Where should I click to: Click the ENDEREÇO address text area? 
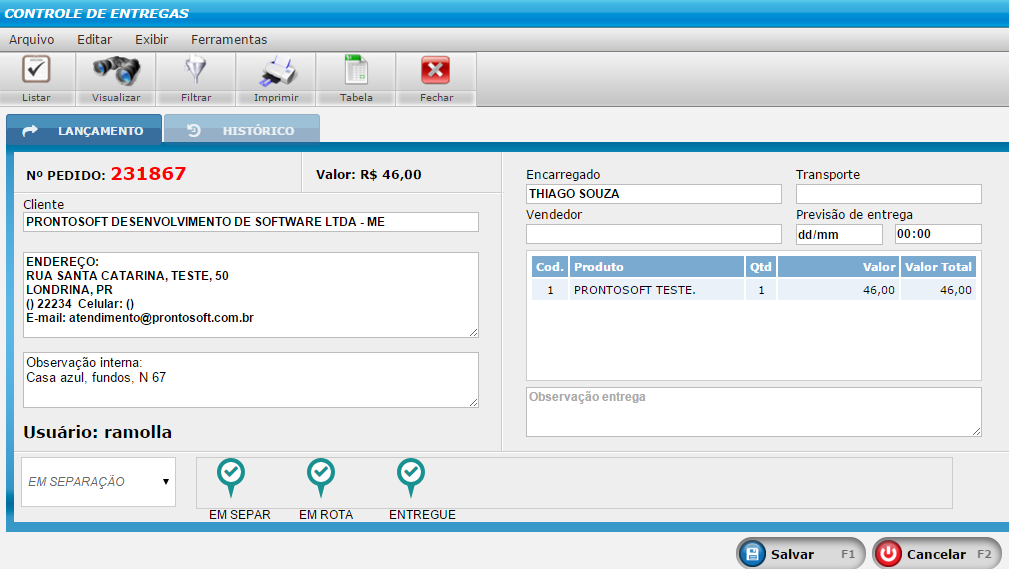pyautogui.click(x=251, y=295)
